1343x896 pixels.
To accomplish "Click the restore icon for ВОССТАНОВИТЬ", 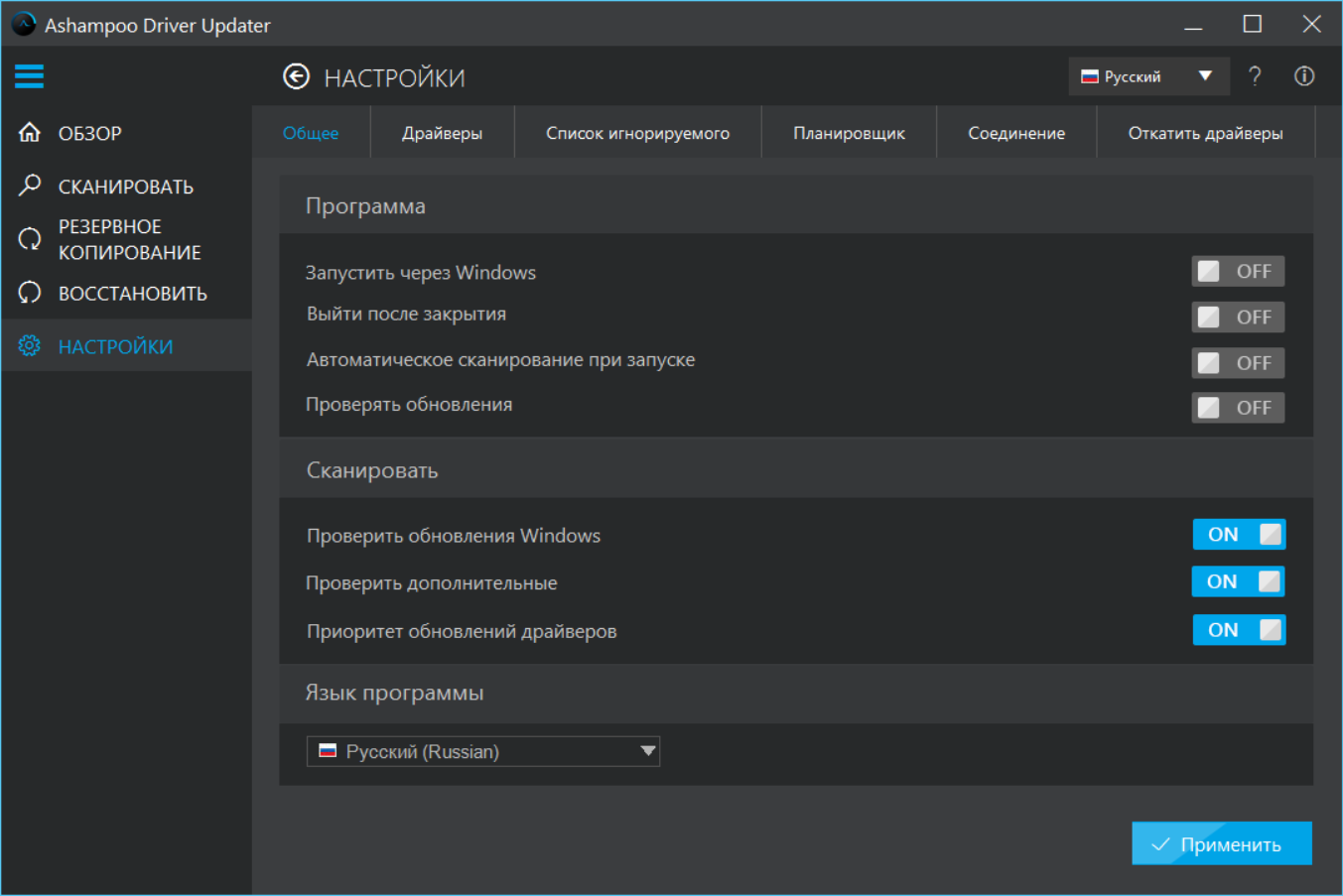I will click(x=30, y=293).
